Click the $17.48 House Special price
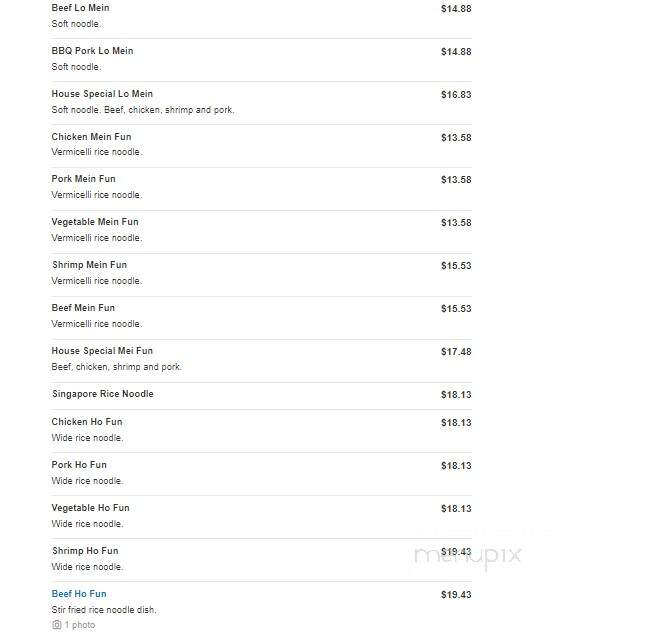This screenshot has width=647, height=638. click(456, 352)
